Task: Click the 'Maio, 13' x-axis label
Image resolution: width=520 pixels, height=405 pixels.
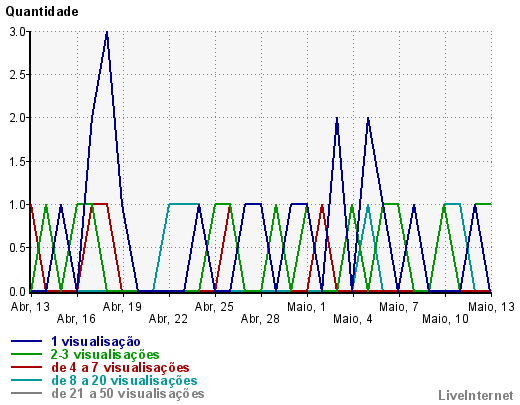Action: point(491,307)
